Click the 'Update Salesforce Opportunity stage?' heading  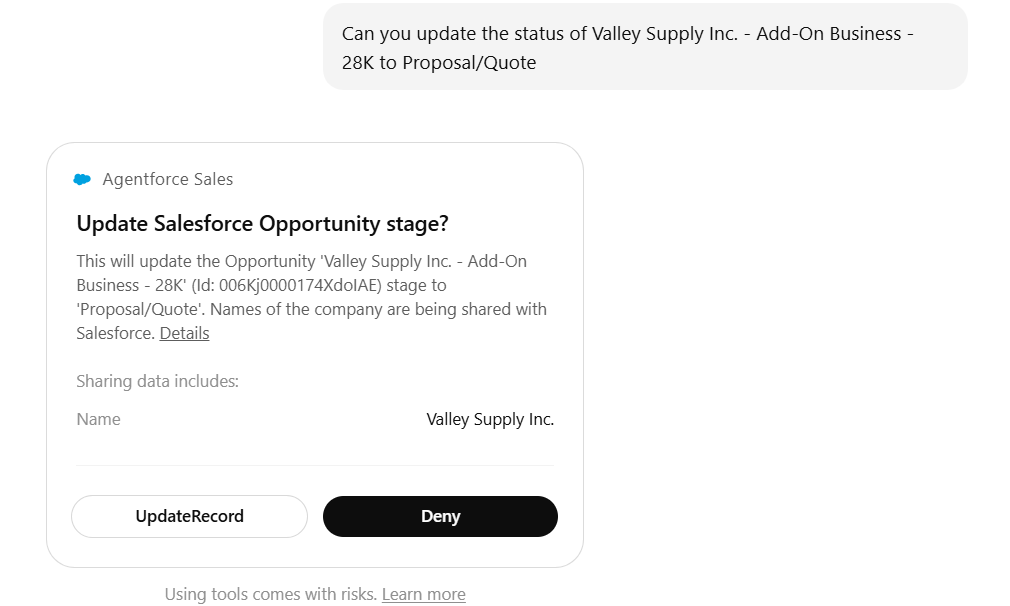[x=262, y=224]
